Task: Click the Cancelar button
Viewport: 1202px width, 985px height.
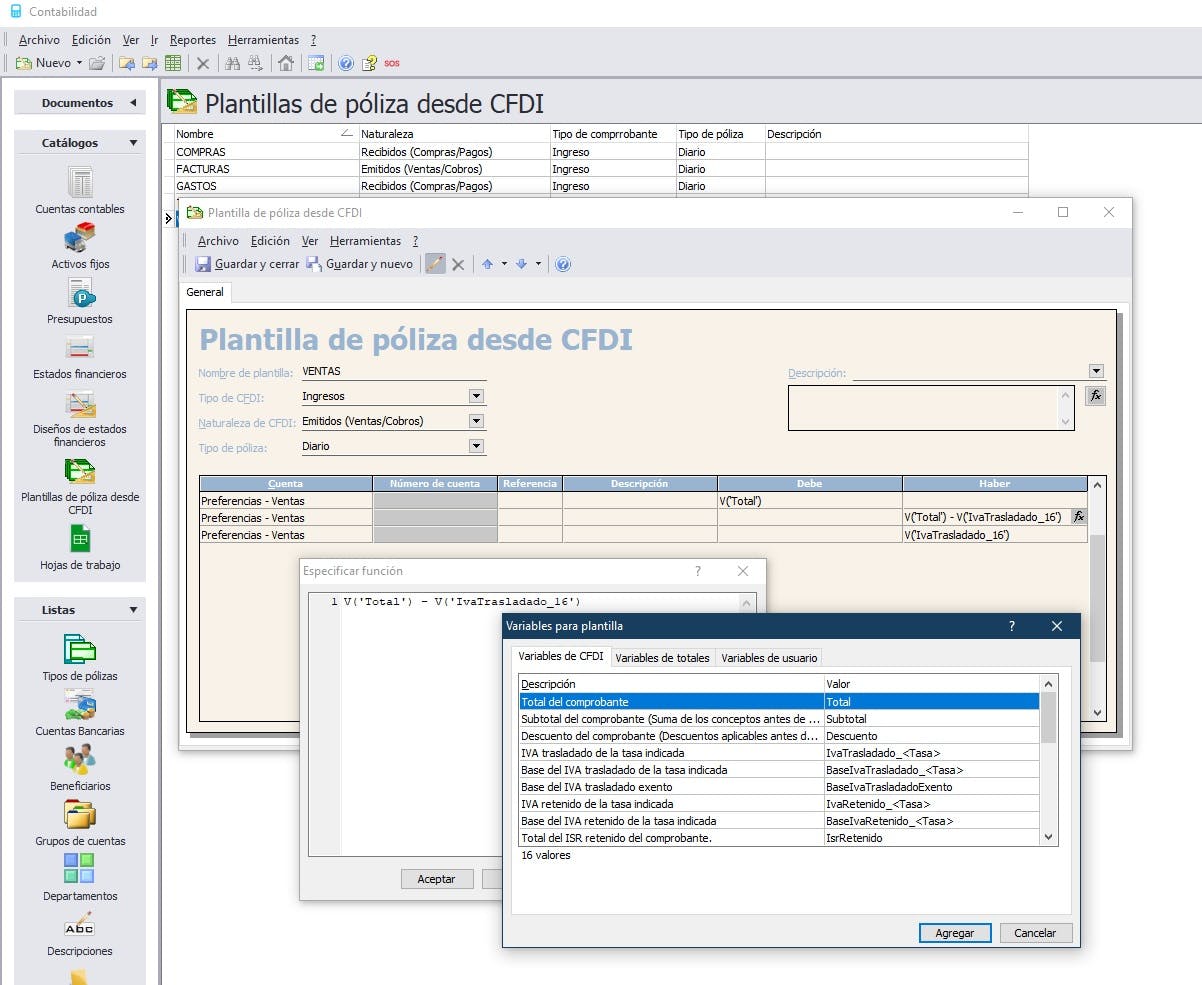Action: point(1035,932)
